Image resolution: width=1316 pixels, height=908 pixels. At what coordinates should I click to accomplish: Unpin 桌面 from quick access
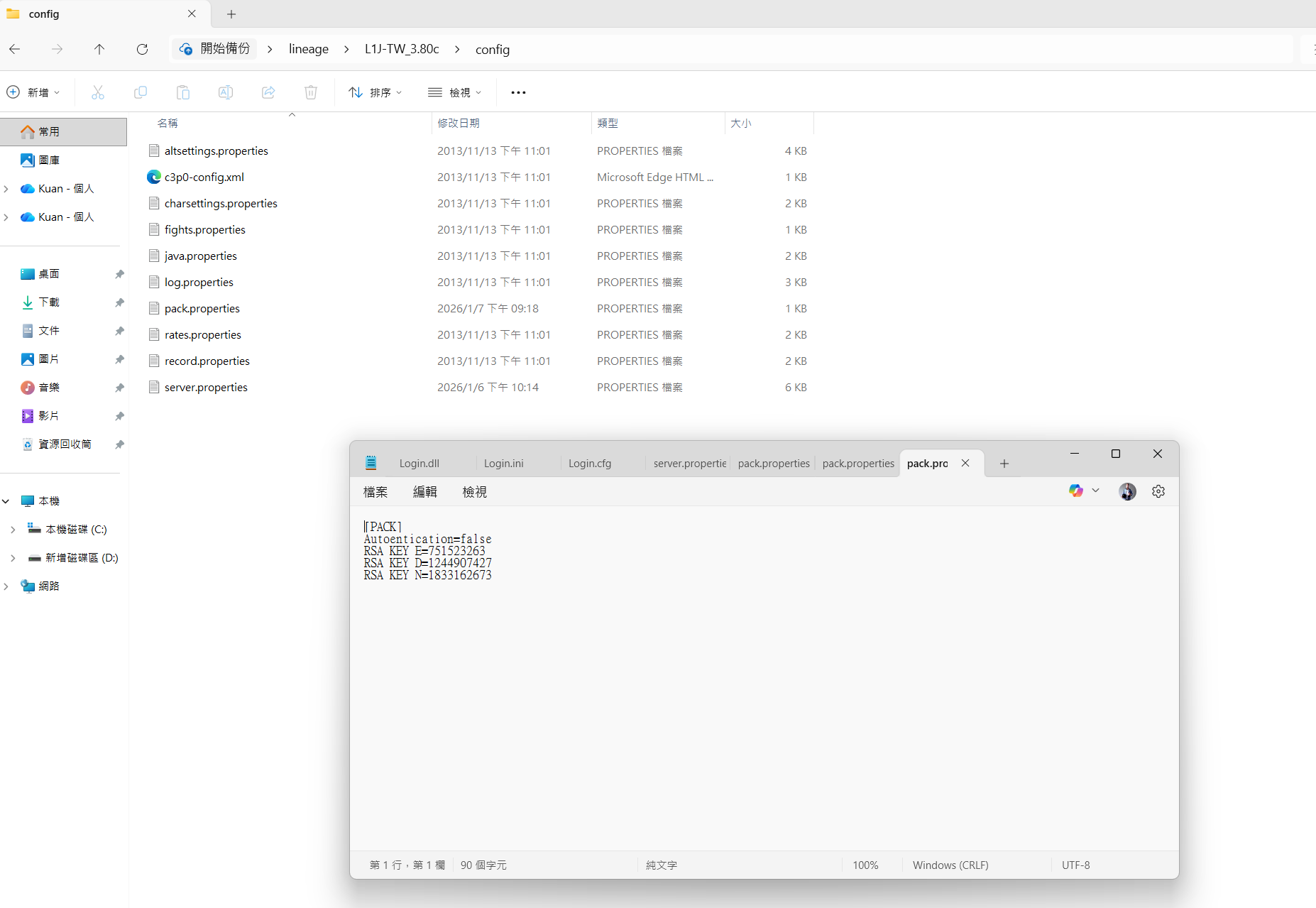pyautogui.click(x=119, y=274)
